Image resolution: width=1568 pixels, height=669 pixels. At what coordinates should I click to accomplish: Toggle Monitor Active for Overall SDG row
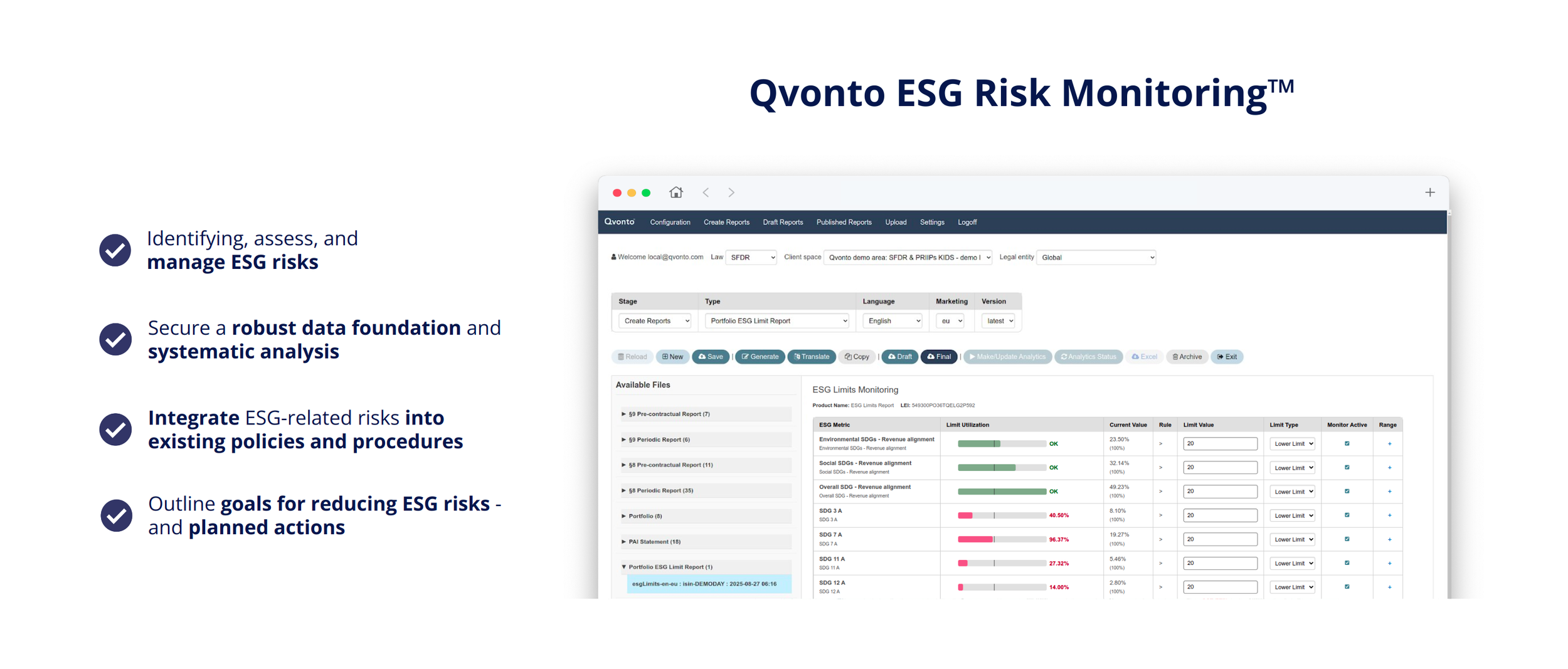coord(1347,491)
